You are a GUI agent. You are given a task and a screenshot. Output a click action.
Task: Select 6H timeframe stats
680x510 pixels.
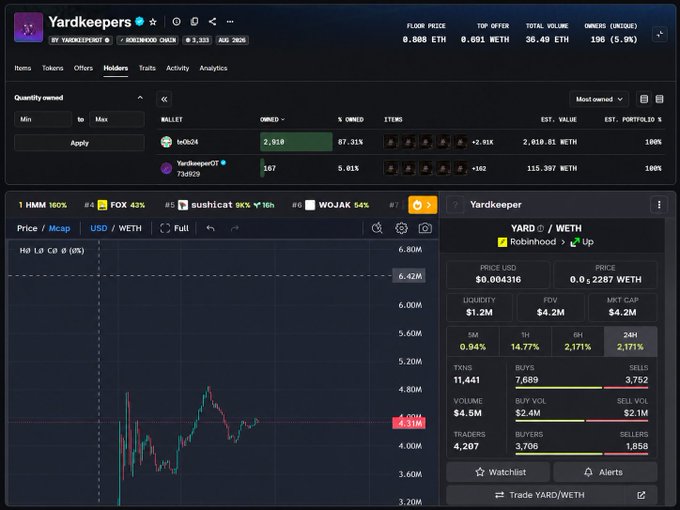point(578,341)
